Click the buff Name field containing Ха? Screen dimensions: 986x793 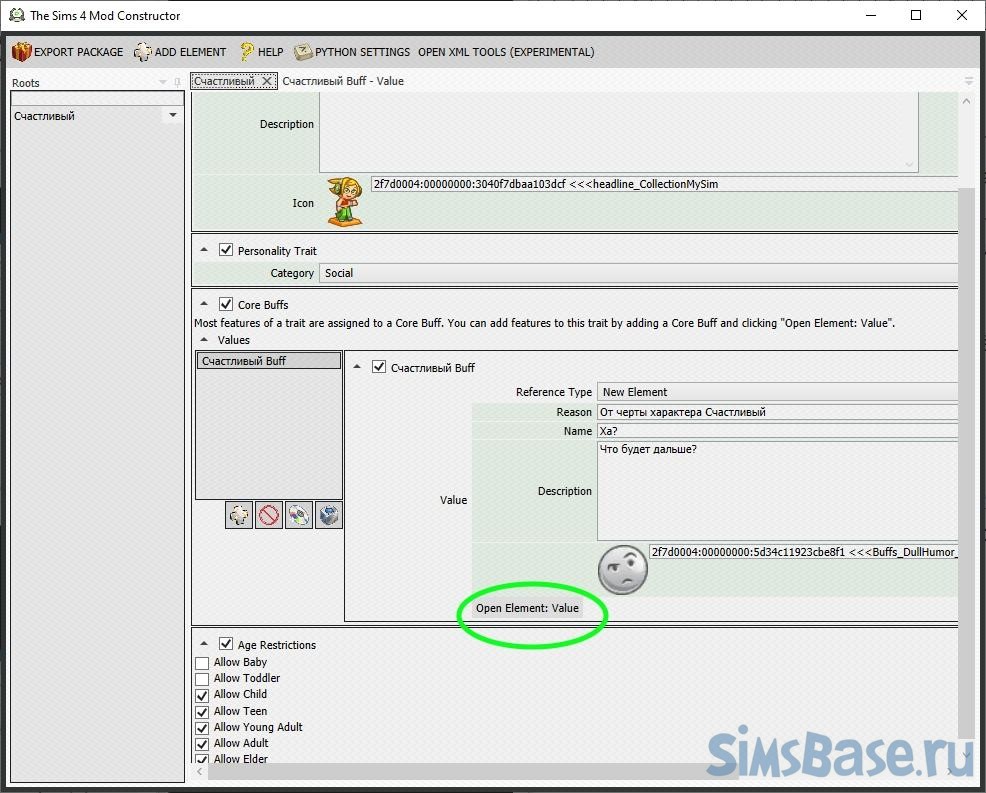tap(776, 431)
